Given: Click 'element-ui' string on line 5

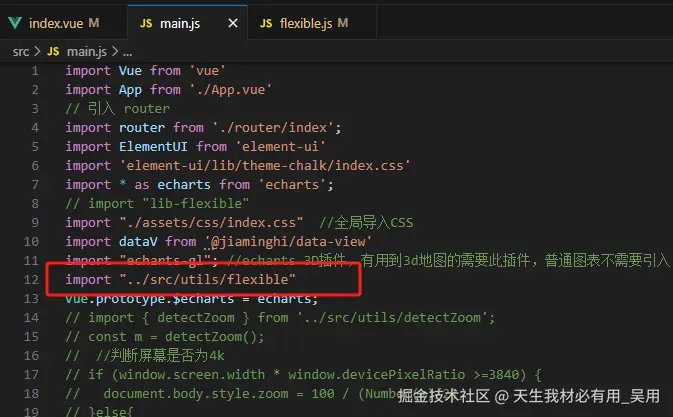Looking at the screenshot, I should click(x=280, y=147).
